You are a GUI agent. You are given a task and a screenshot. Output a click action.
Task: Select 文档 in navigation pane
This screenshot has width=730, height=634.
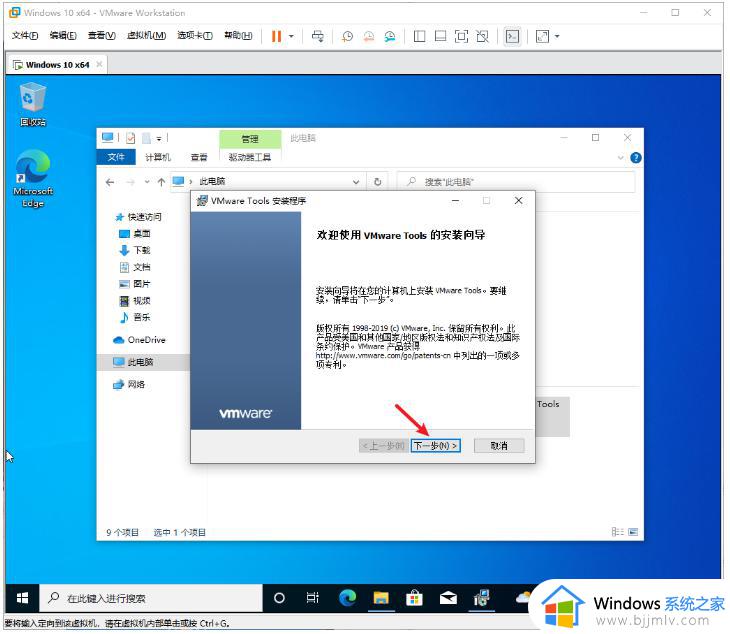point(135,267)
